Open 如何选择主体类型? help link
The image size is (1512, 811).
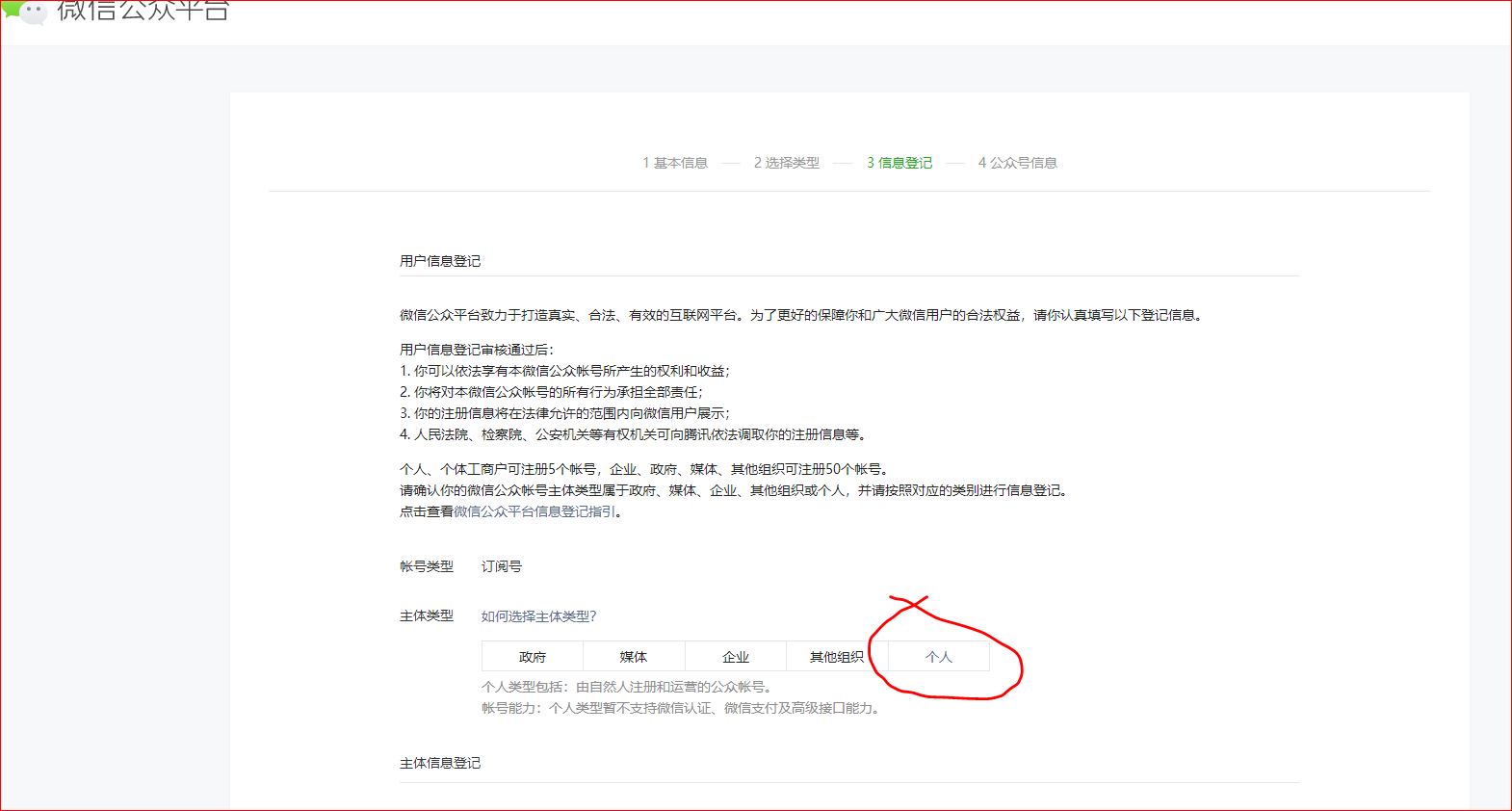click(x=539, y=616)
